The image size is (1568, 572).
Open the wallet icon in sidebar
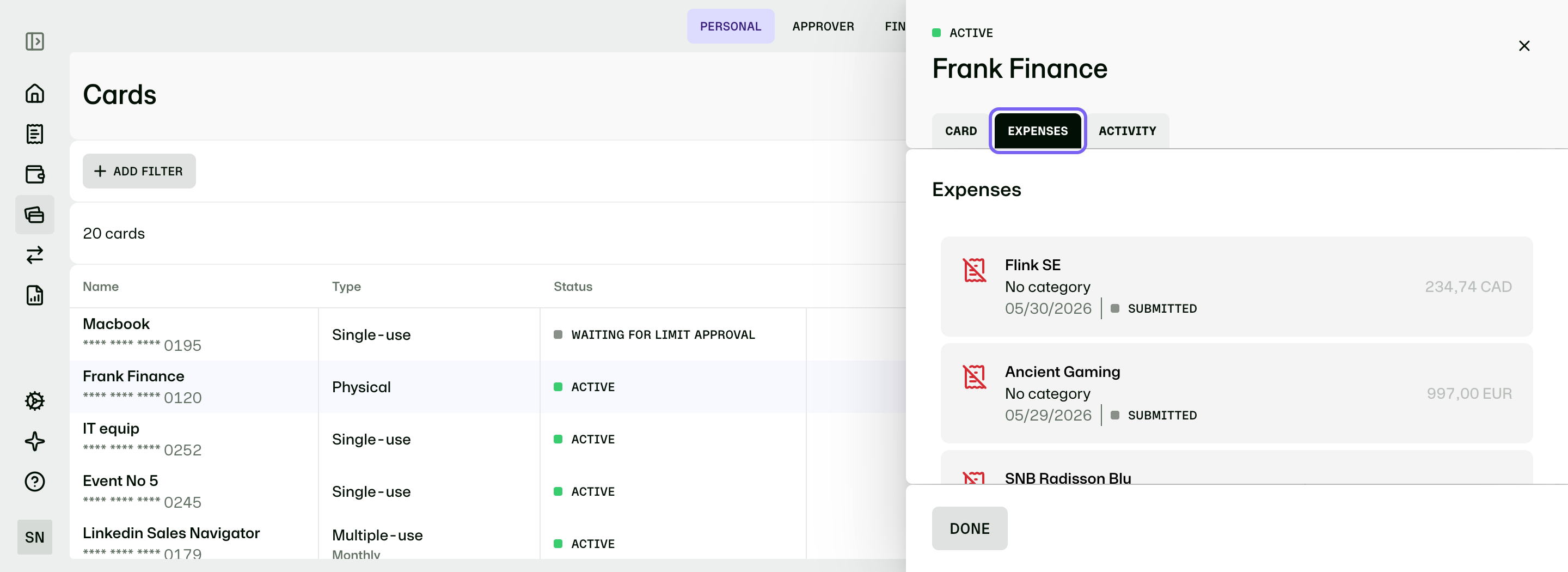35,174
